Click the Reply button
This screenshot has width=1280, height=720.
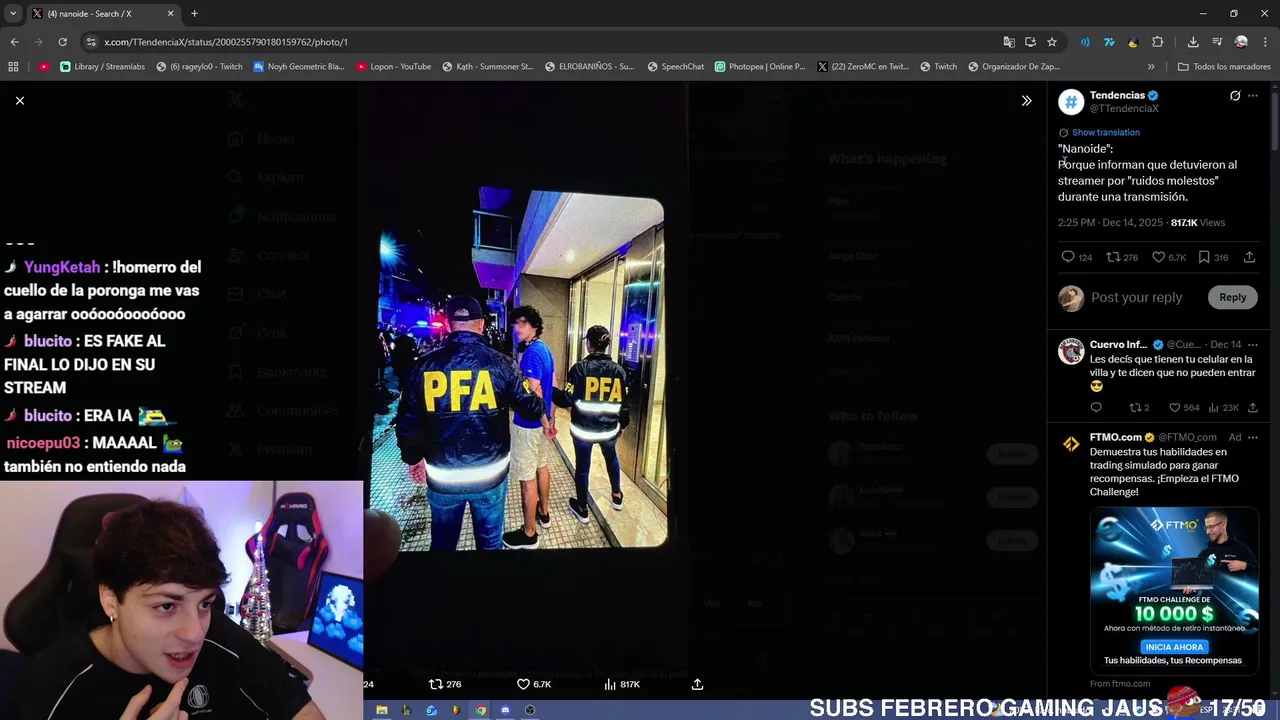pyautogui.click(x=1232, y=297)
